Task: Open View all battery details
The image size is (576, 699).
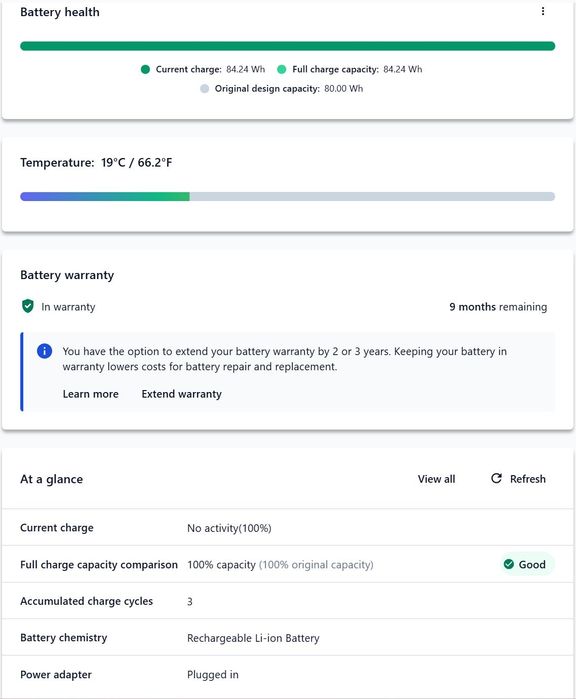Action: coord(436,479)
